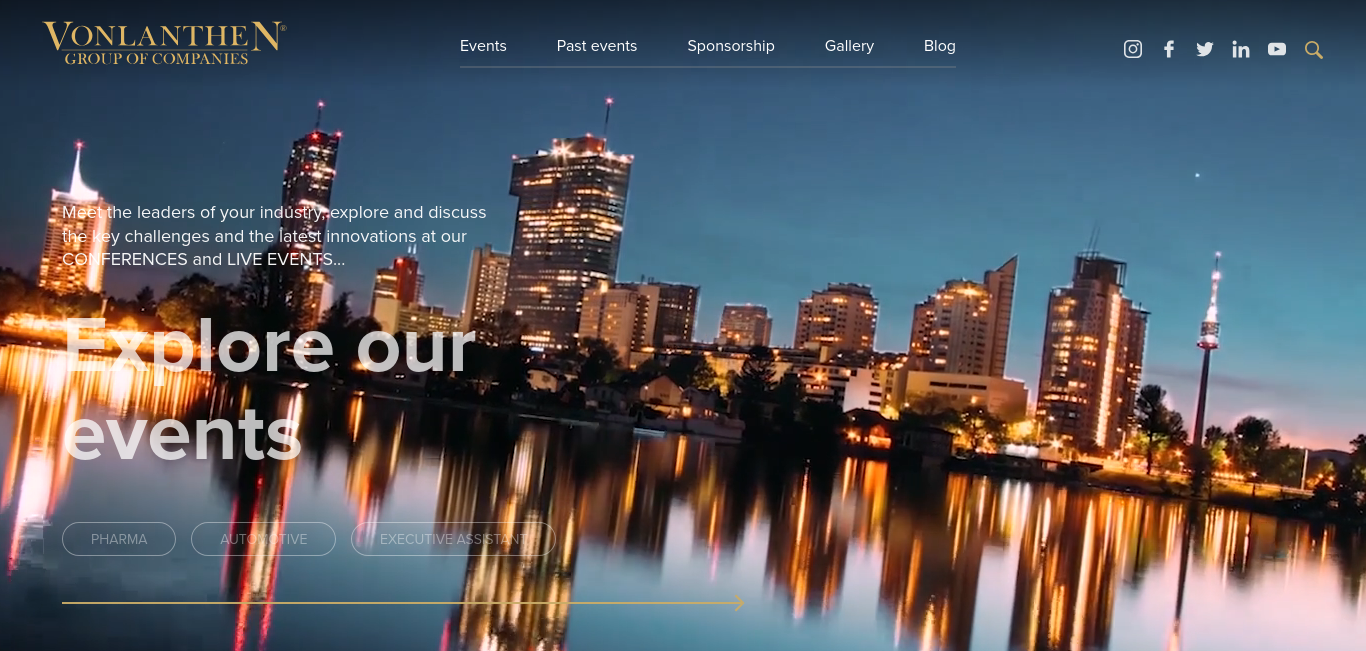Open the YouTube channel icon
The image size is (1366, 651).
(x=1277, y=49)
